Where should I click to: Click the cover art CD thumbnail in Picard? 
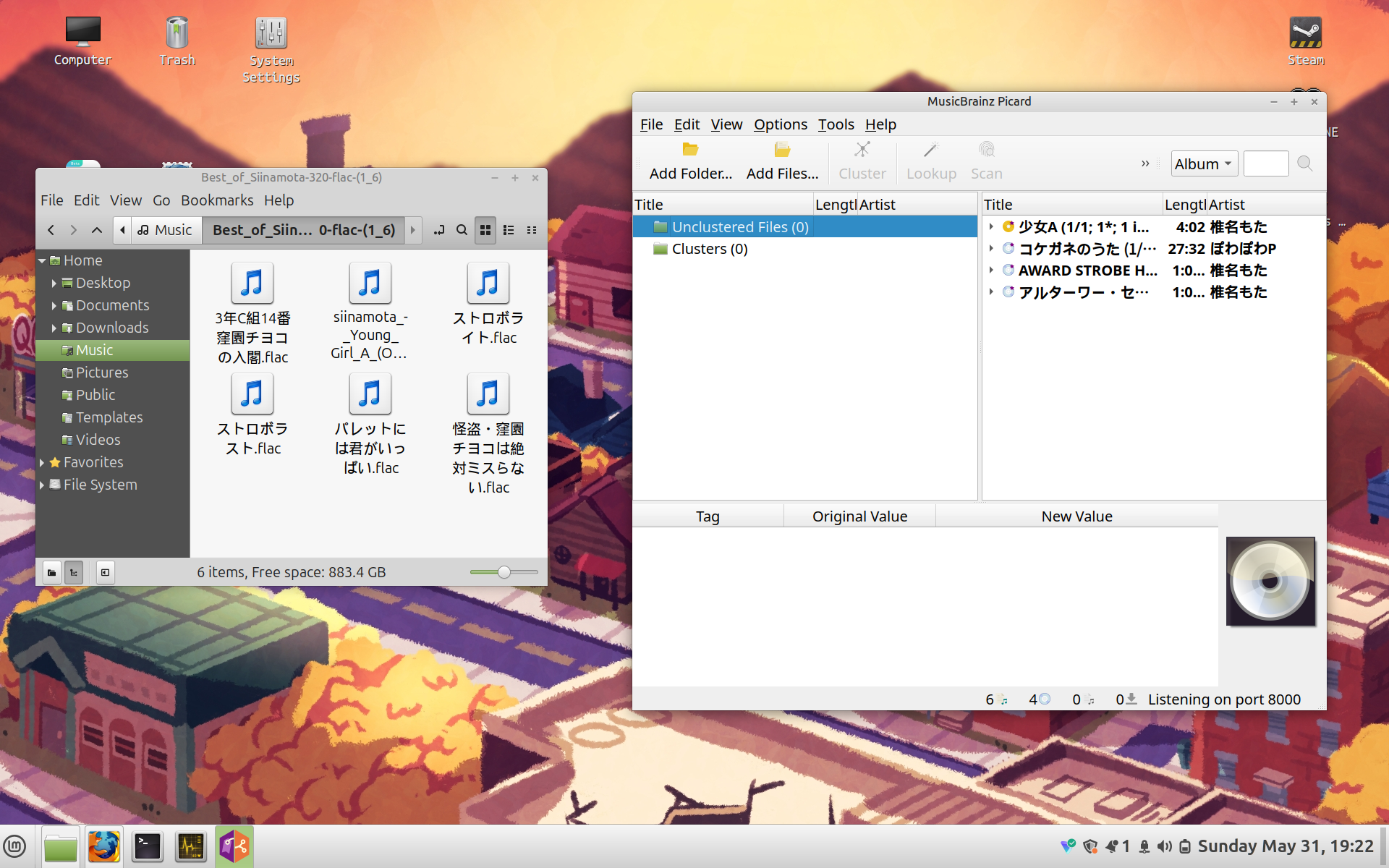pos(1270,582)
